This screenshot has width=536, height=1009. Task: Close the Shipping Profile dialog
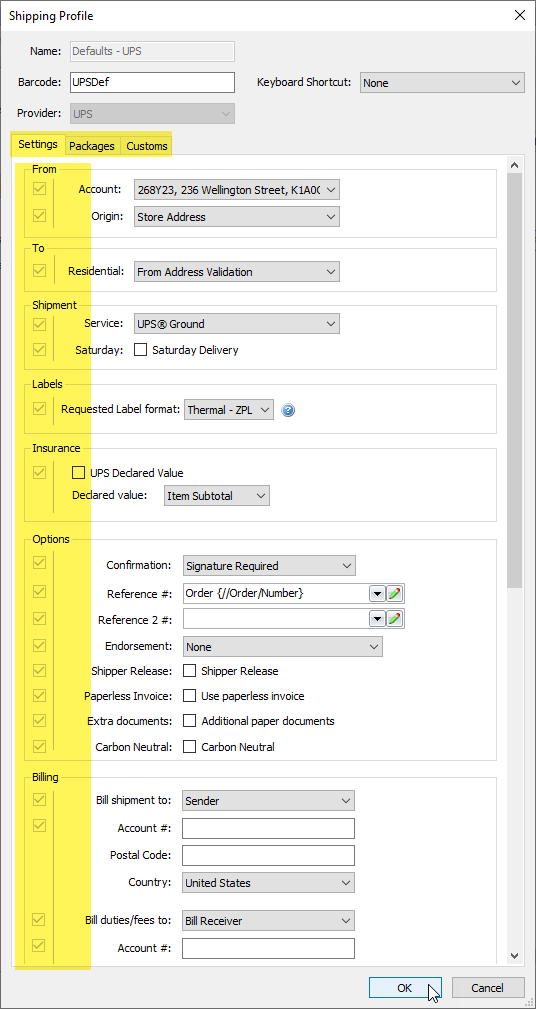coord(519,16)
